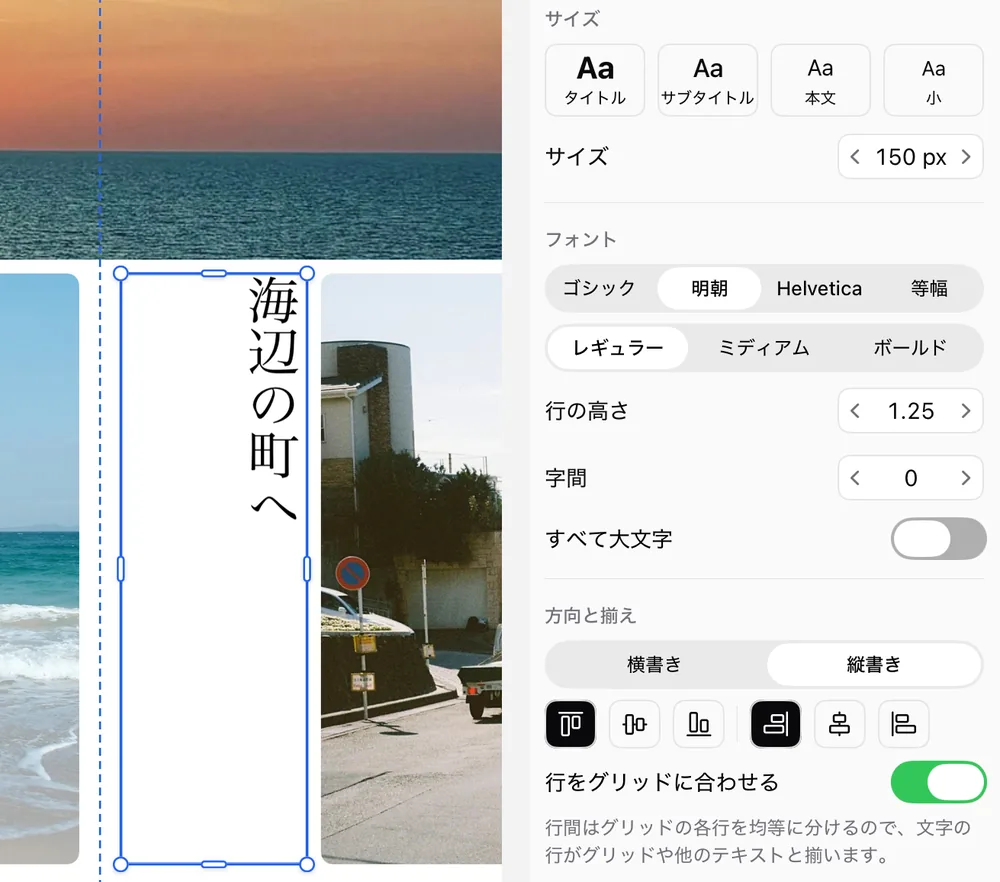Click top-right corner handle of text box

click(x=307, y=274)
